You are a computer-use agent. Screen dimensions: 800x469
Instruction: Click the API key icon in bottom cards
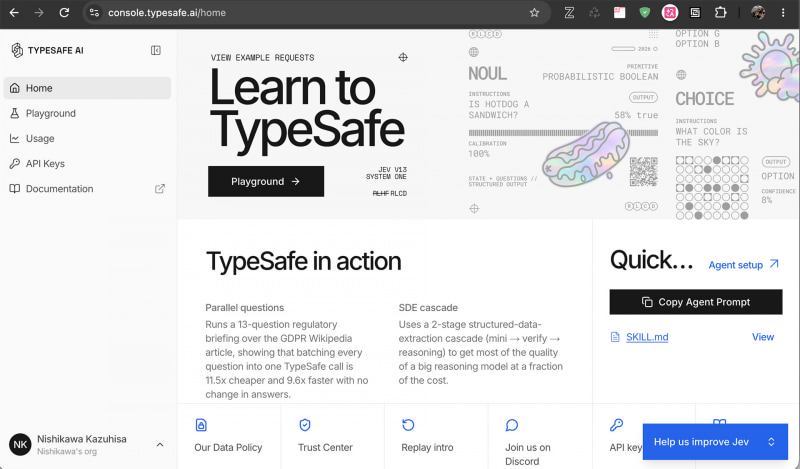[616, 425]
